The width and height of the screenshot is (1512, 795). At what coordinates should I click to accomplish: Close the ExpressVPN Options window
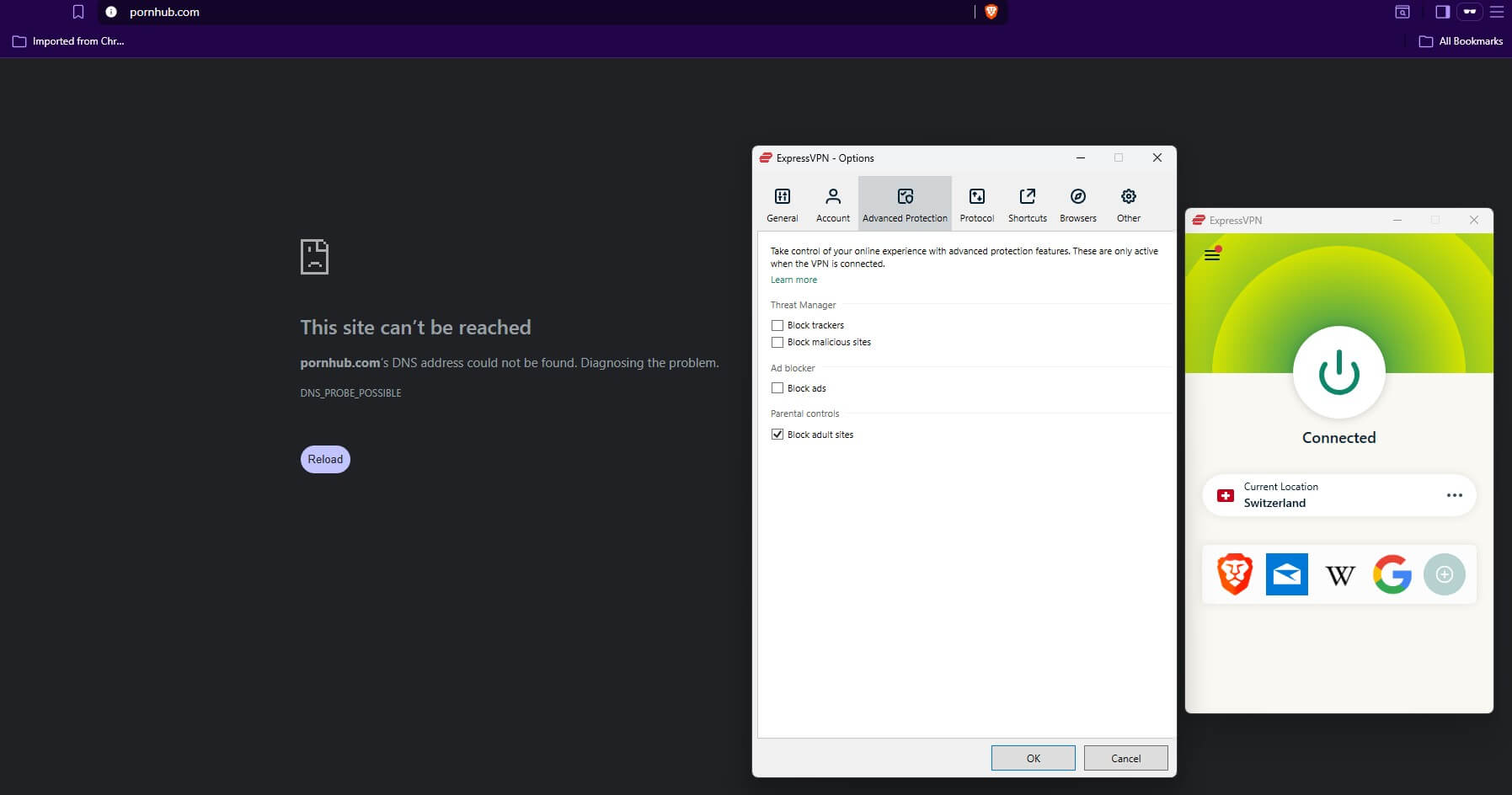click(x=1157, y=157)
